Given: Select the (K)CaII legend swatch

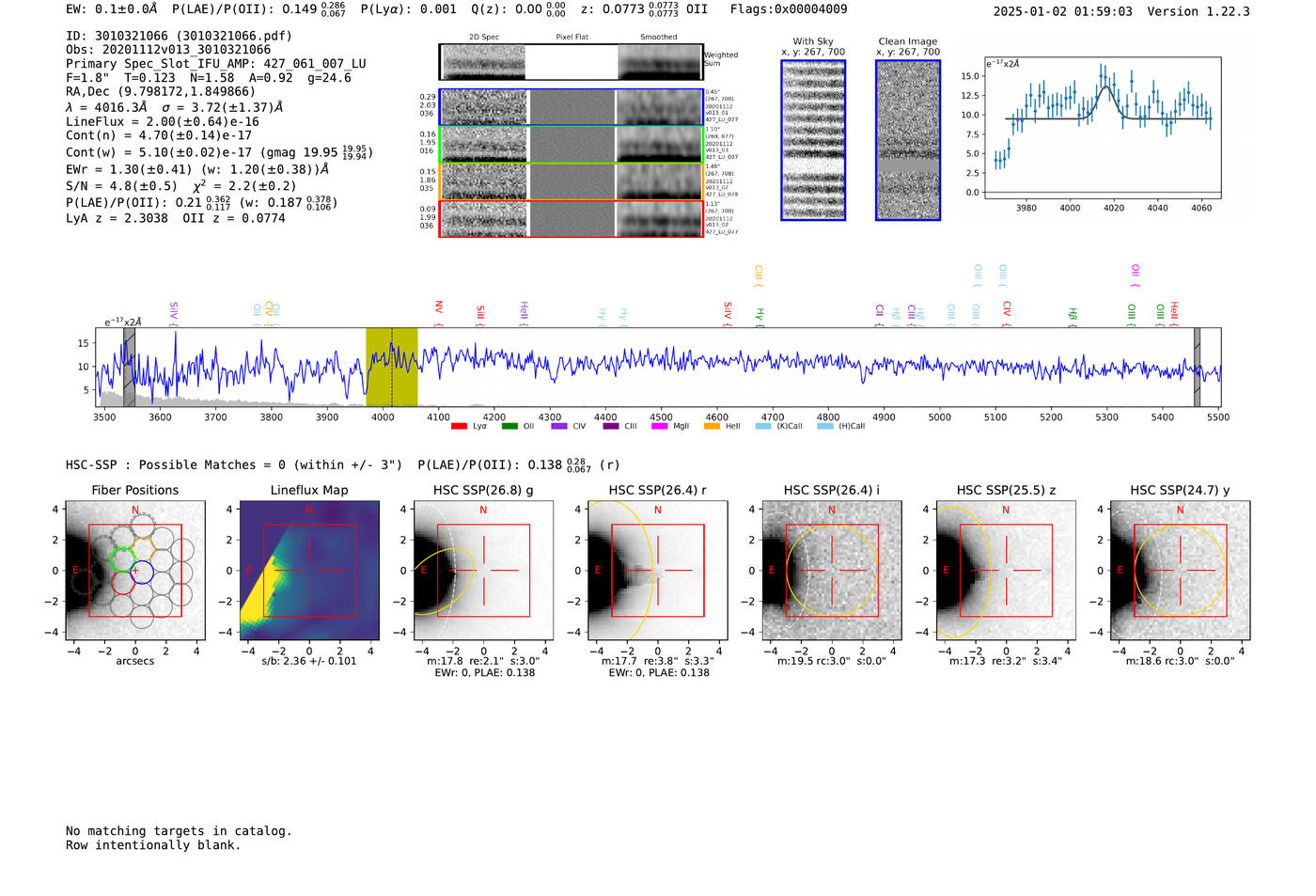Looking at the screenshot, I should pos(762,426).
